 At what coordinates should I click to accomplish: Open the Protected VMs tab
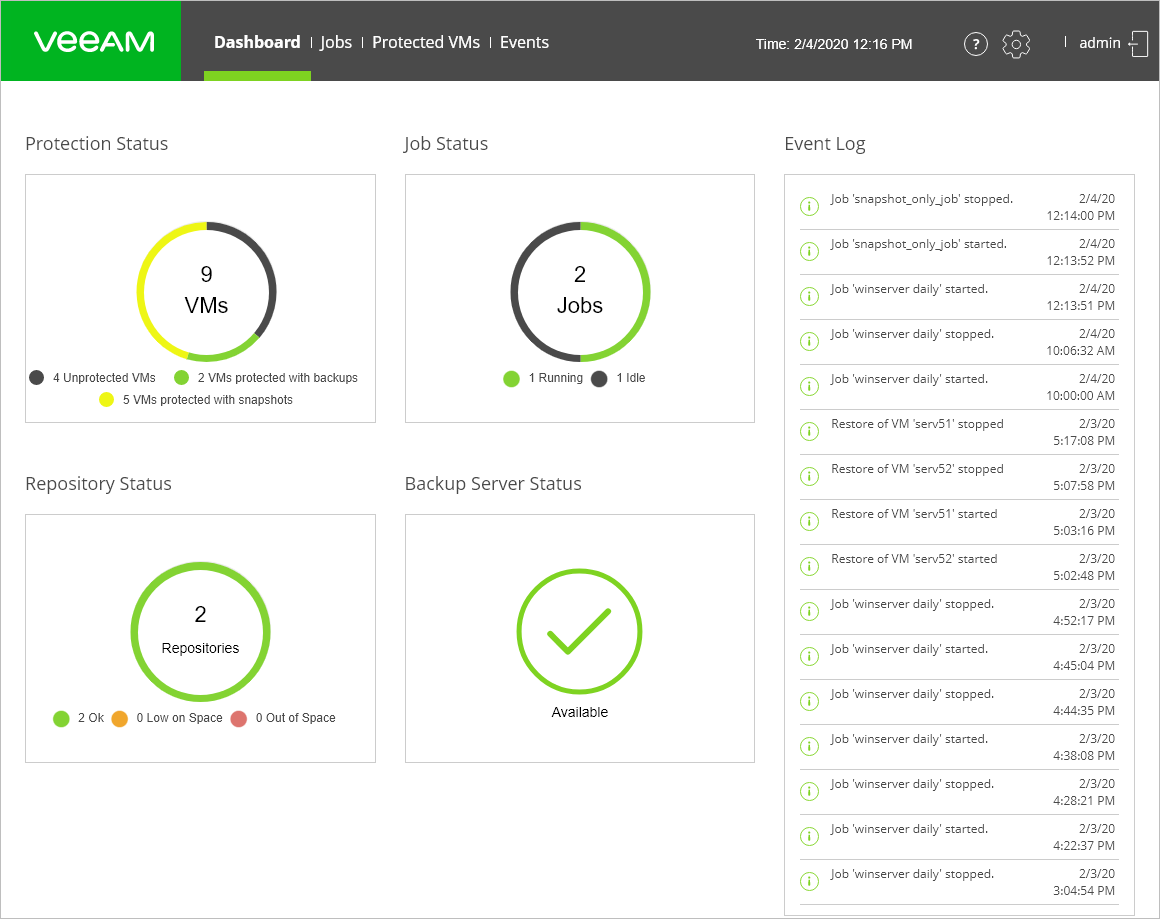[426, 42]
